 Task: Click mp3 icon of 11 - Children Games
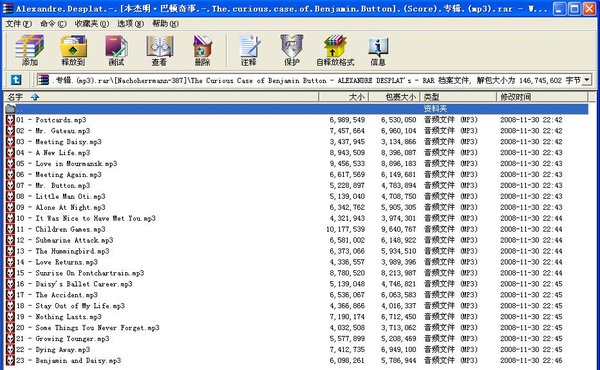click(x=10, y=229)
